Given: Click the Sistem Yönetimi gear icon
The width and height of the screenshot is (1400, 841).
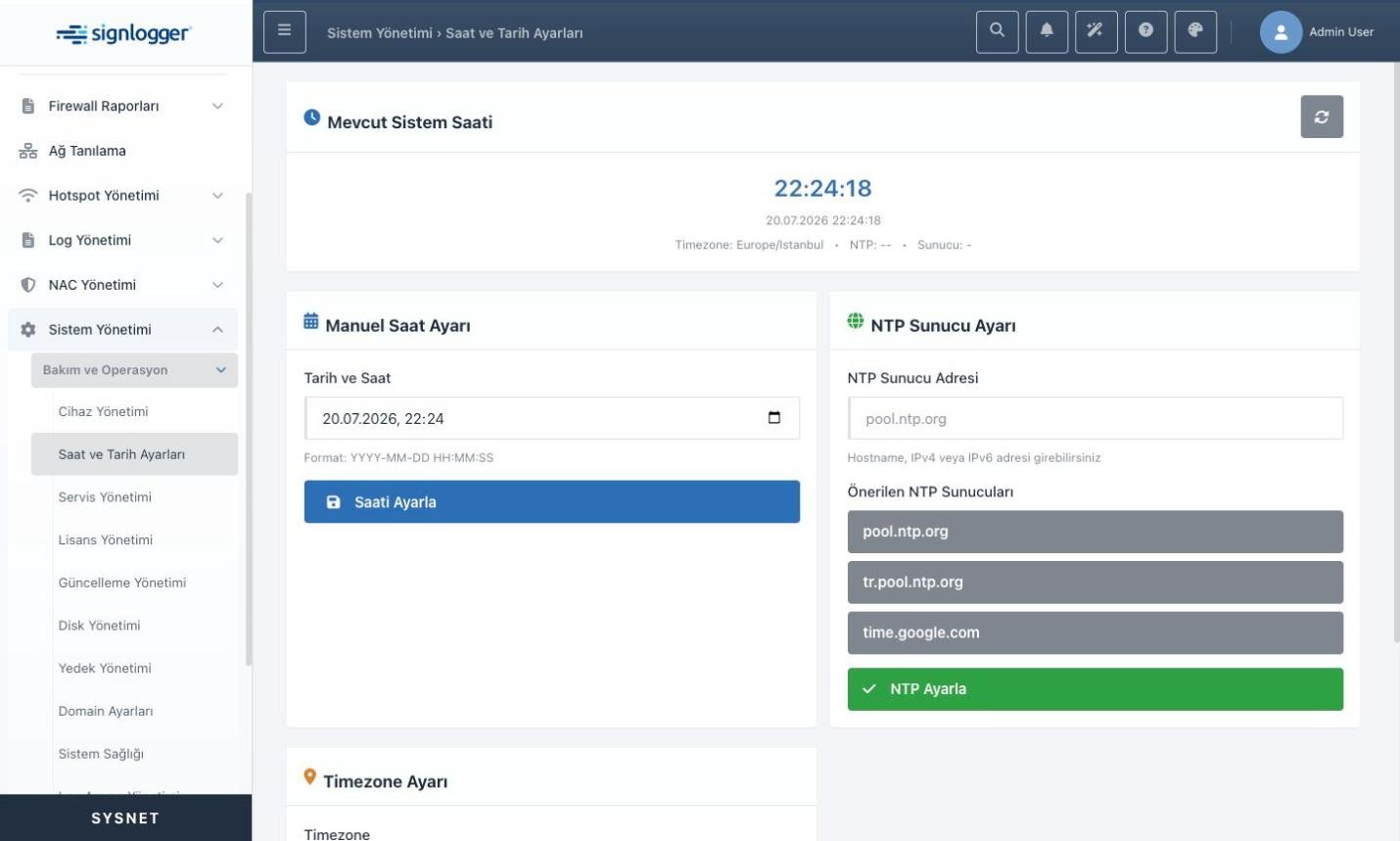Looking at the screenshot, I should (x=28, y=330).
